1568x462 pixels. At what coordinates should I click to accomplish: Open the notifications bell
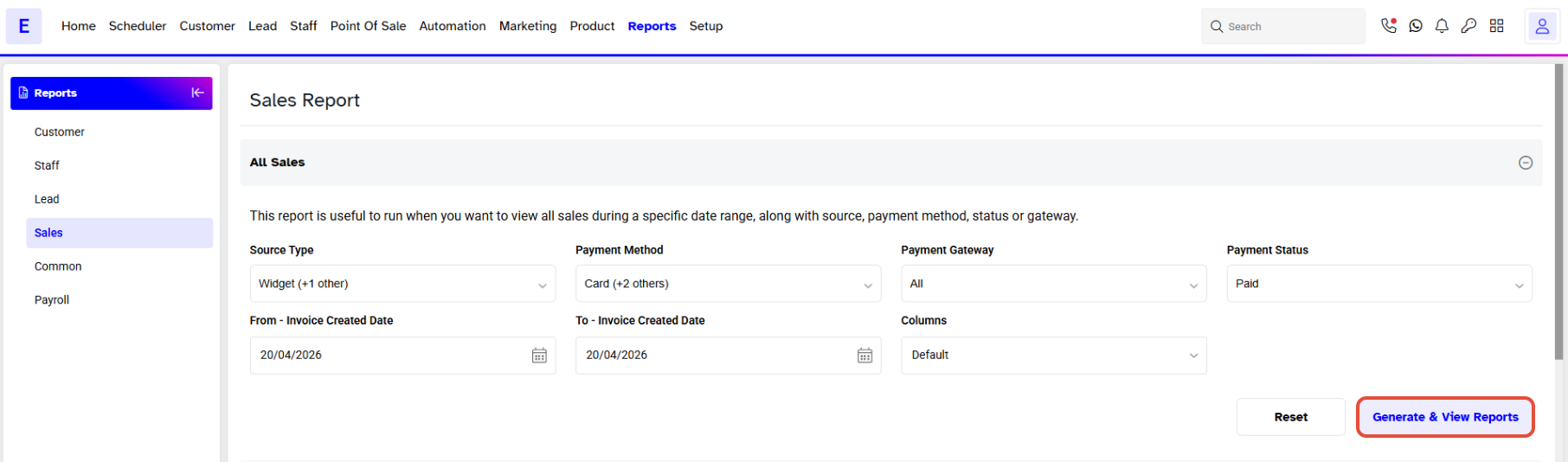click(1442, 26)
